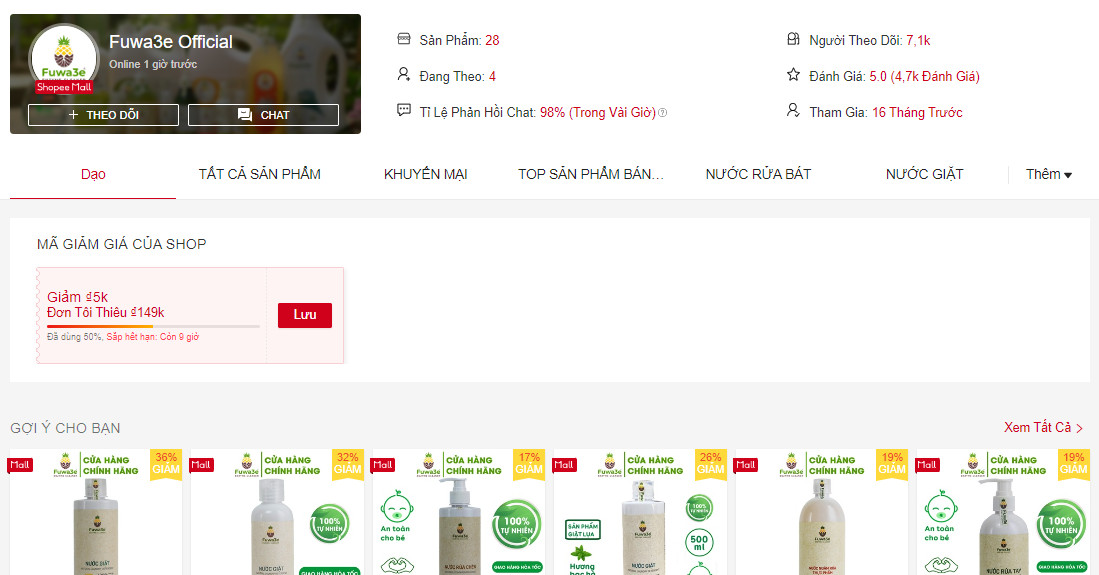Image resolution: width=1099 pixels, height=575 pixels.
Task: Click the person icon next to Đang Theo
Action: click(x=404, y=74)
